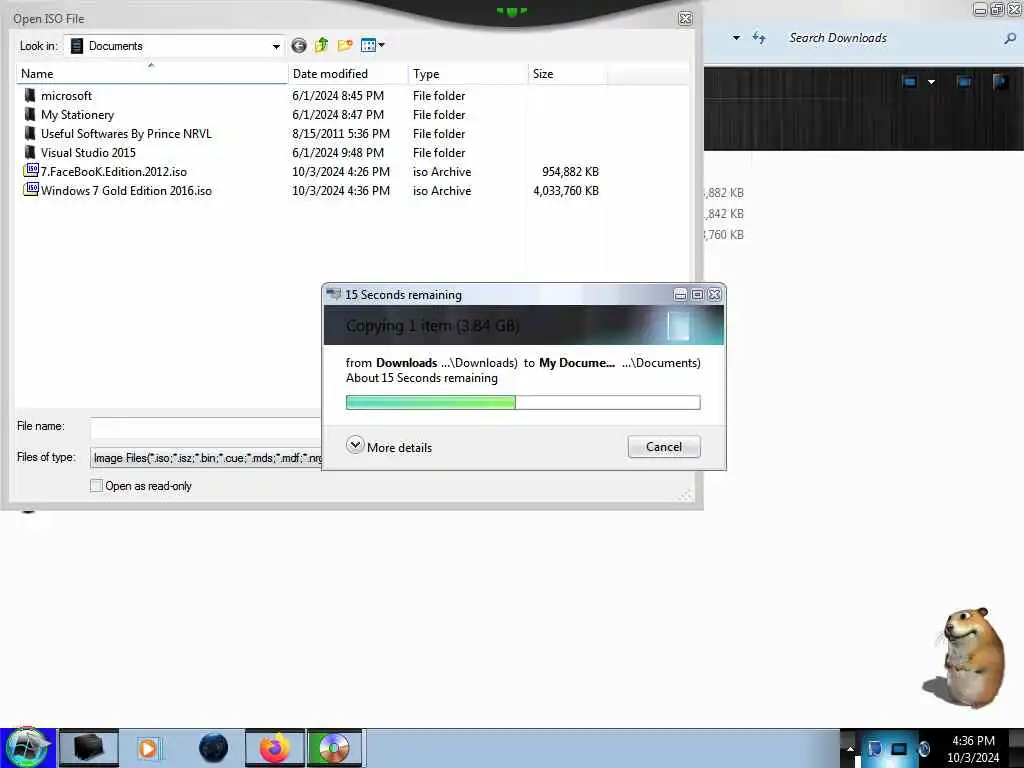The width and height of the screenshot is (1024, 768).
Task: Click the volume speaker tray icon
Action: (924, 748)
